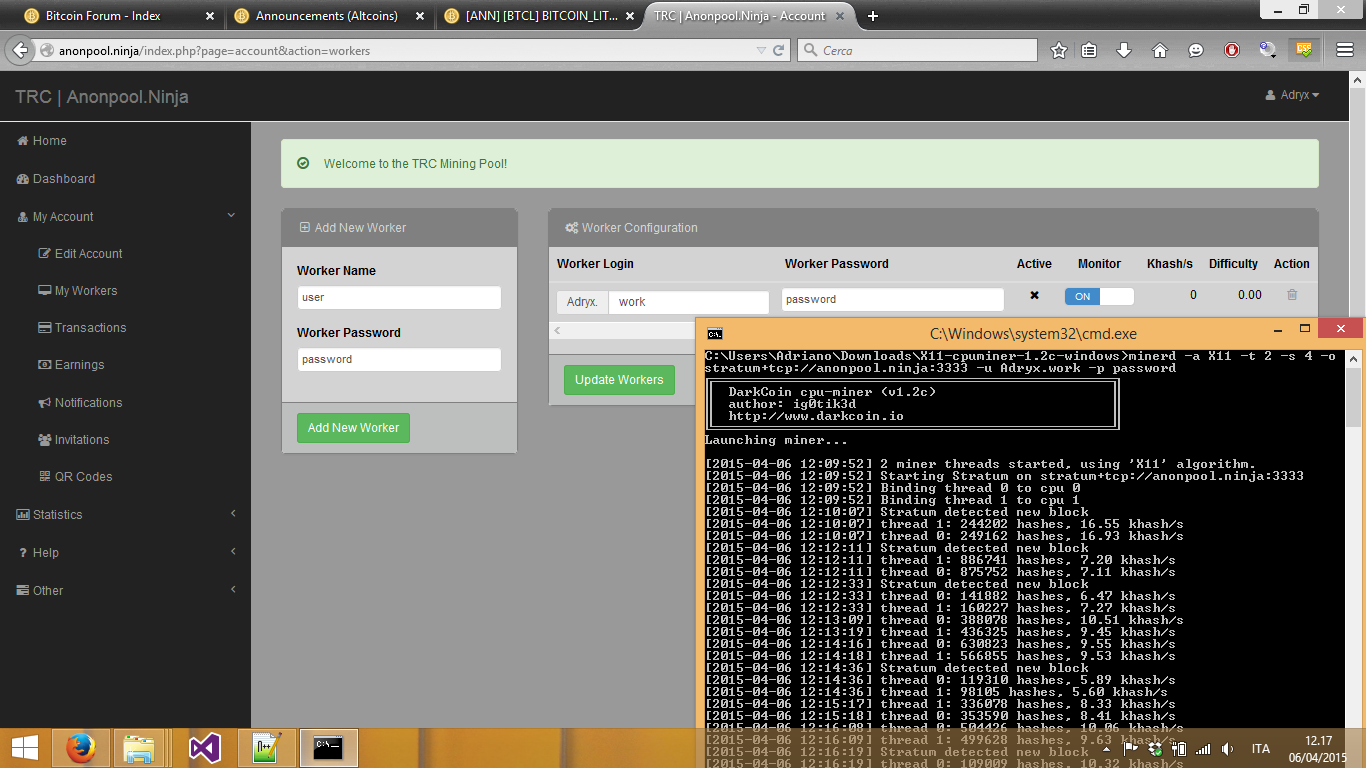Click the smiley chat toolbar icon

pyautogui.click(x=1196, y=50)
